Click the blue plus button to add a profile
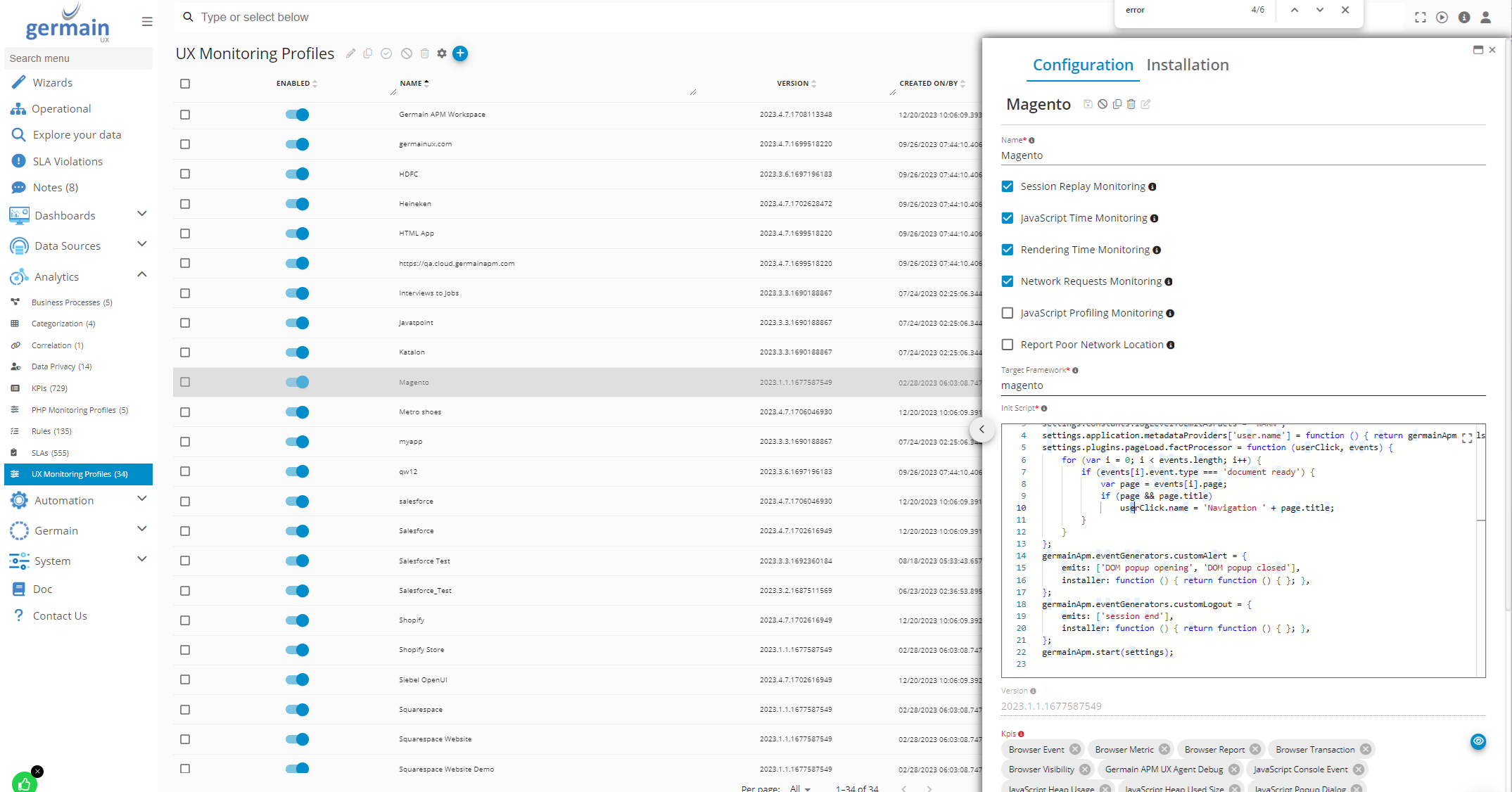Screen dimensions: 1512x792 [x=461, y=53]
